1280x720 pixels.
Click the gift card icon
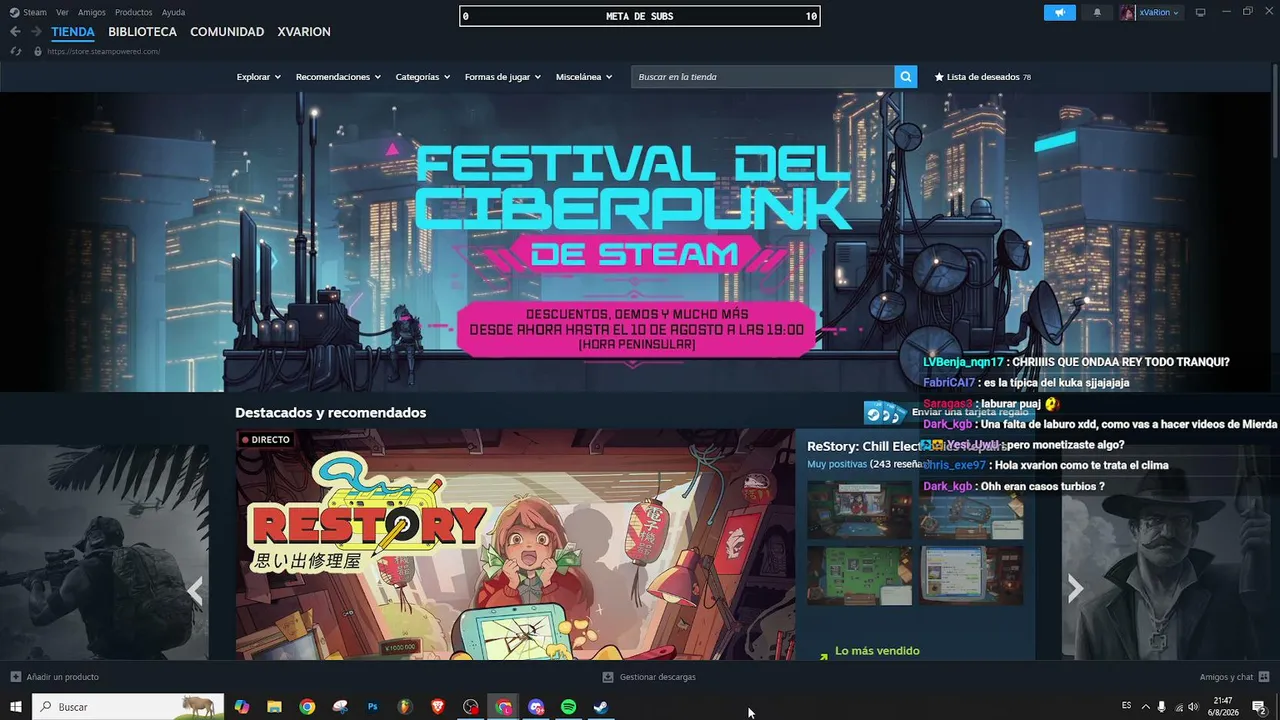(x=884, y=412)
